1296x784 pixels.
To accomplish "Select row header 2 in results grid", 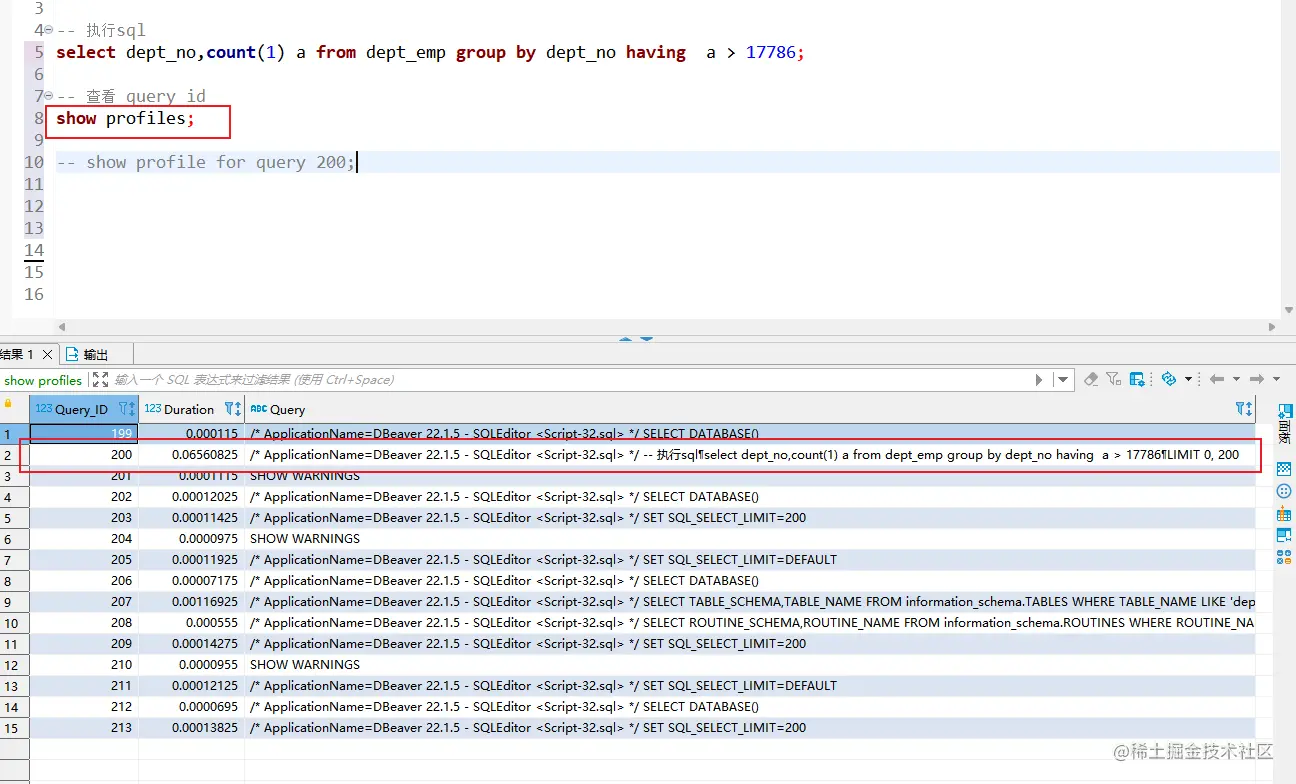I will (14, 455).
